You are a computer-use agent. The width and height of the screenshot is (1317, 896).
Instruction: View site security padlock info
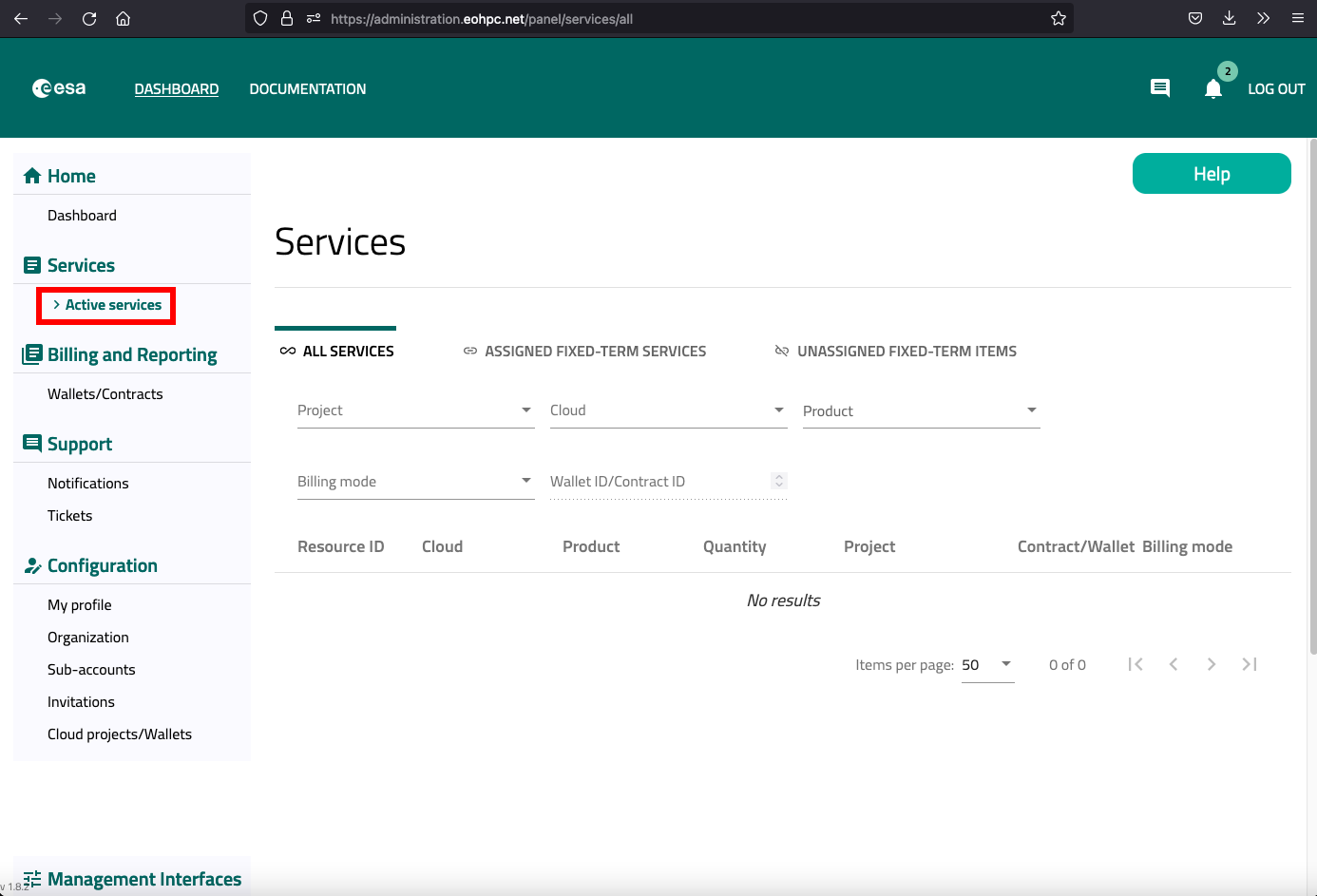pos(287,18)
